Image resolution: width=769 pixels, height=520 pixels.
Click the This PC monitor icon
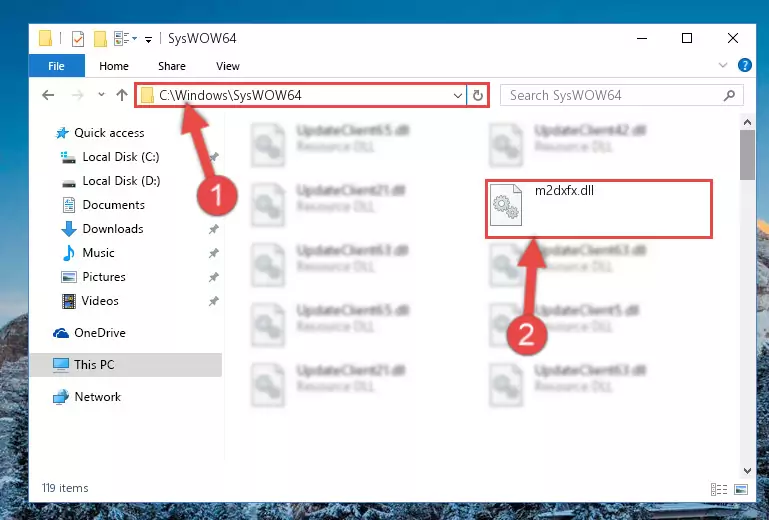coord(61,365)
